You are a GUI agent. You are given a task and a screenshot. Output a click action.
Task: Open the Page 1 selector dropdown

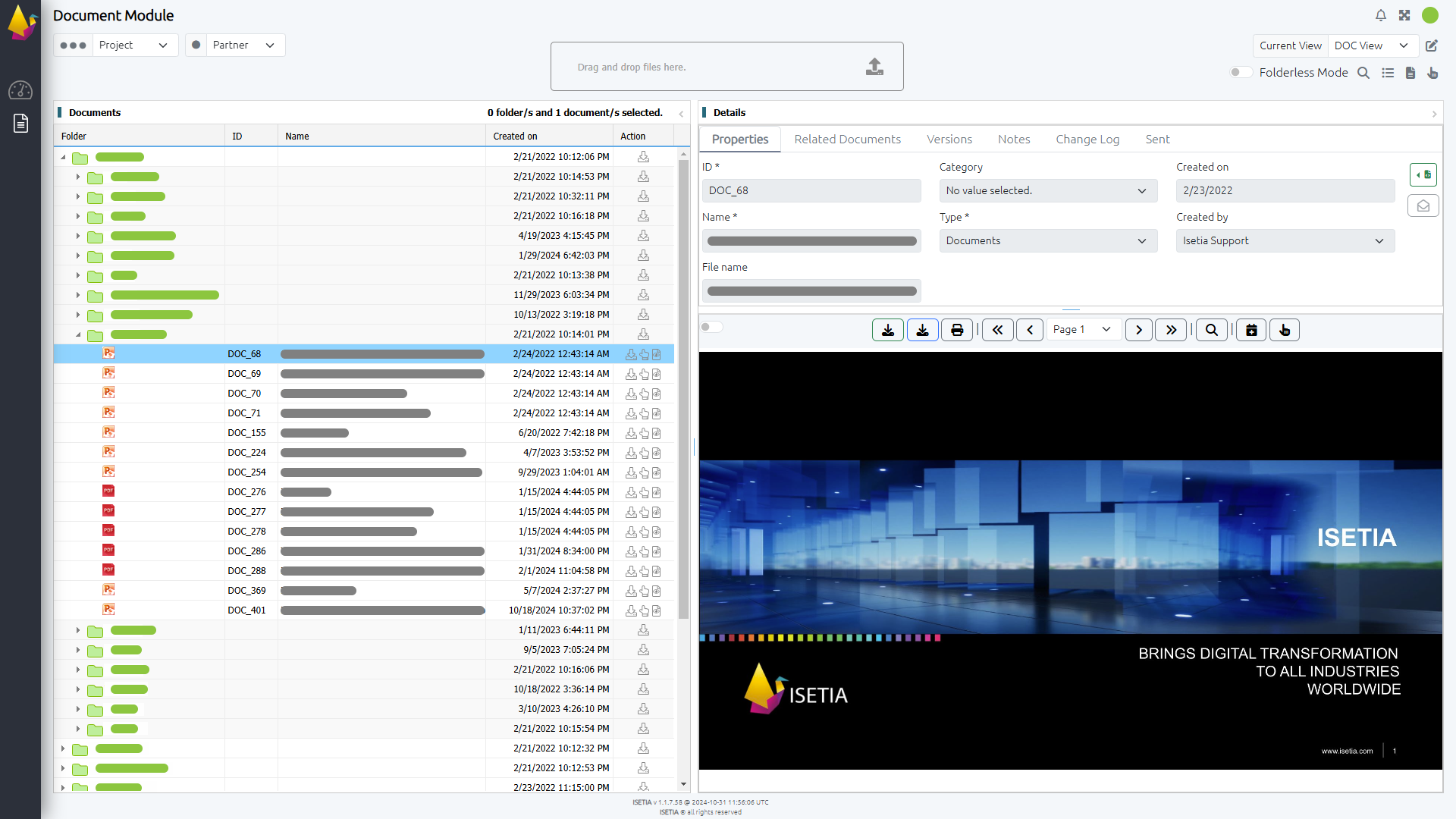(x=1084, y=330)
